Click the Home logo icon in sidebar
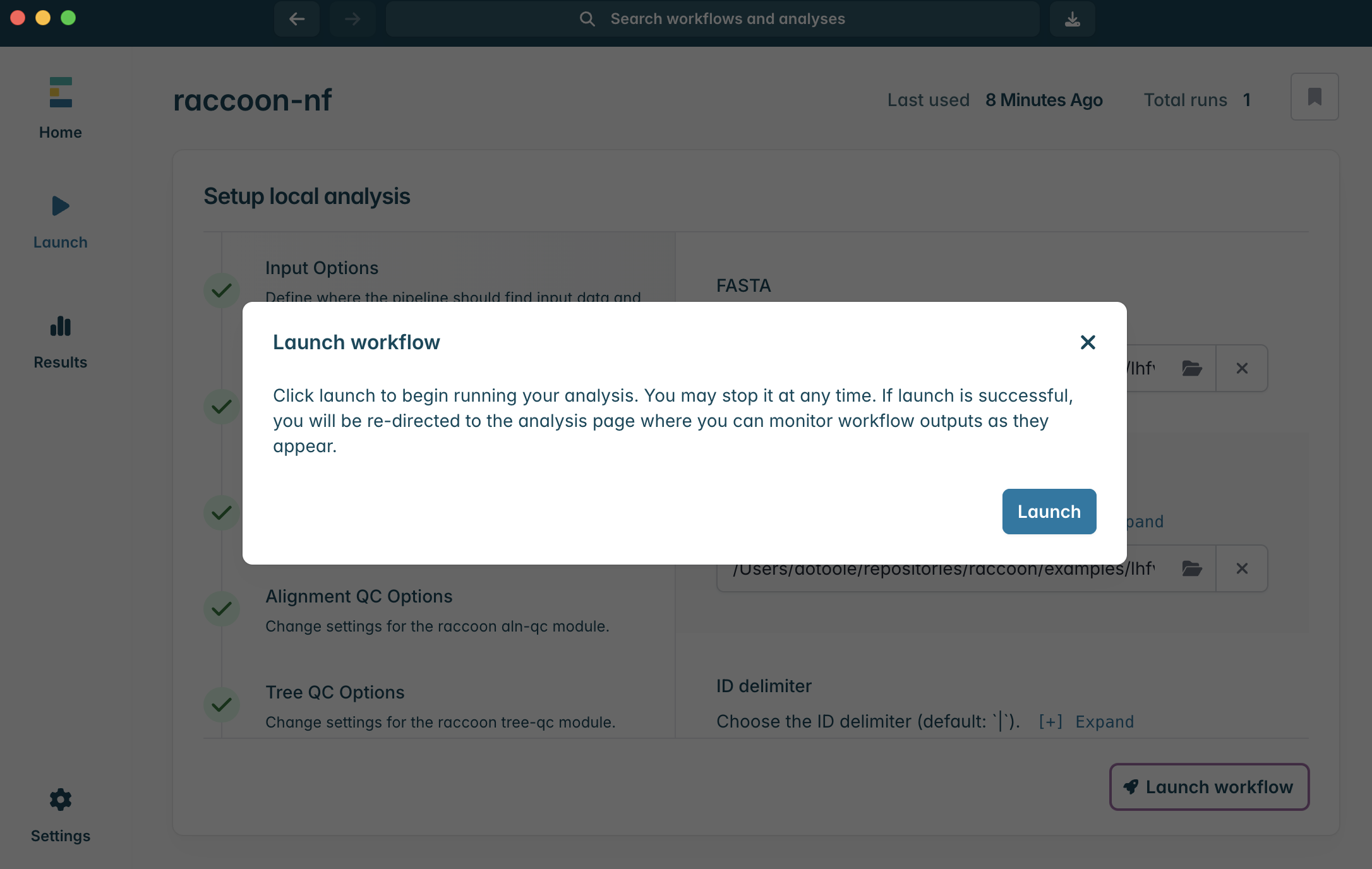1372x869 pixels. [61, 92]
